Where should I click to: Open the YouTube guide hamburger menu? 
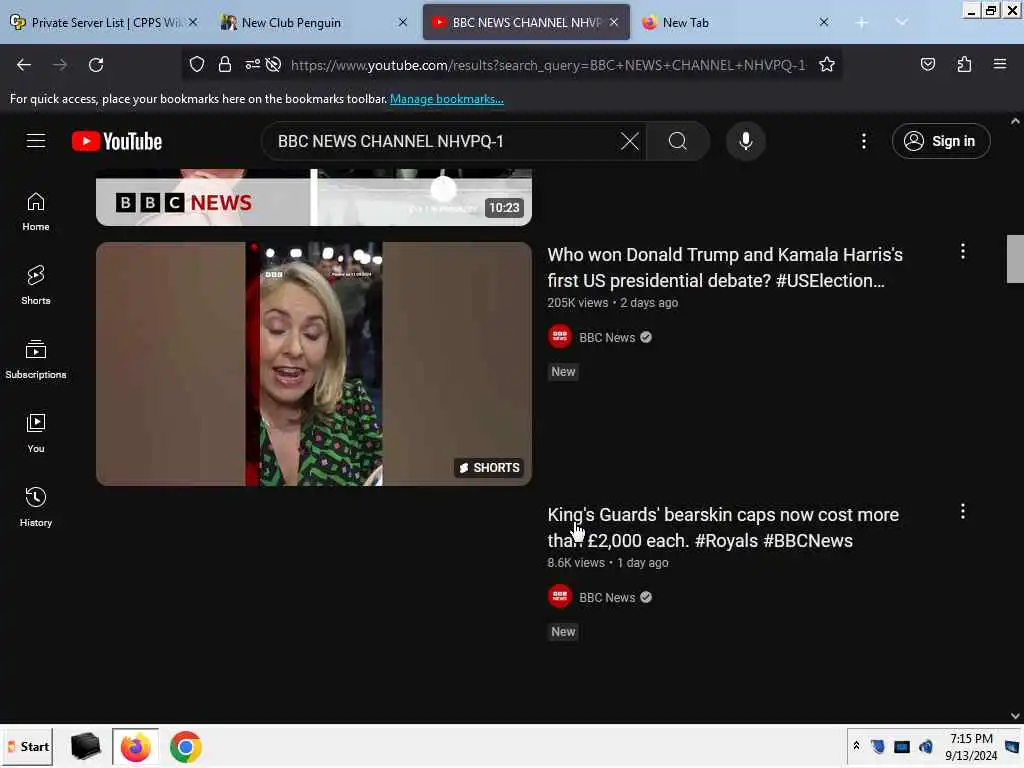click(x=36, y=141)
